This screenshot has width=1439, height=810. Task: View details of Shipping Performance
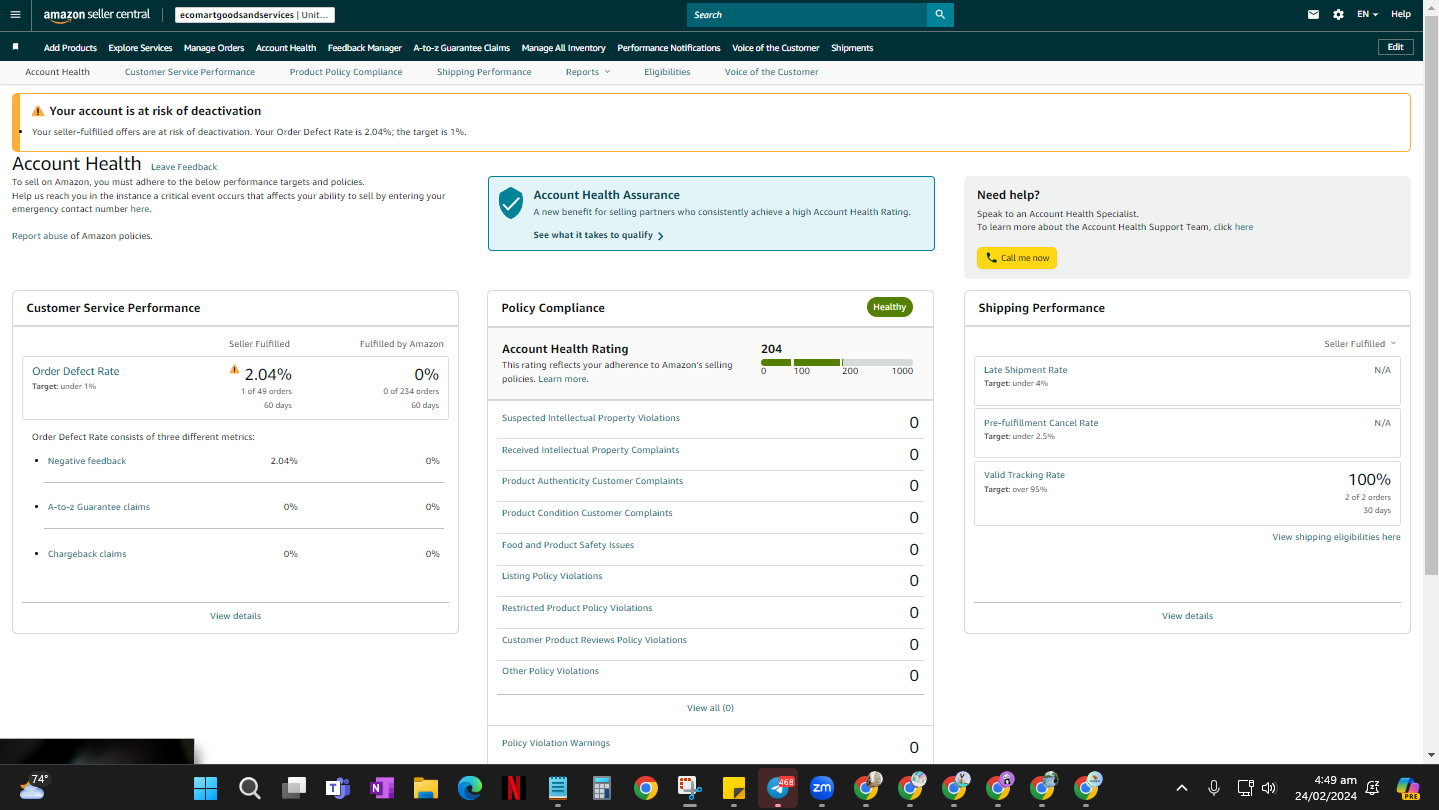pyautogui.click(x=1187, y=616)
